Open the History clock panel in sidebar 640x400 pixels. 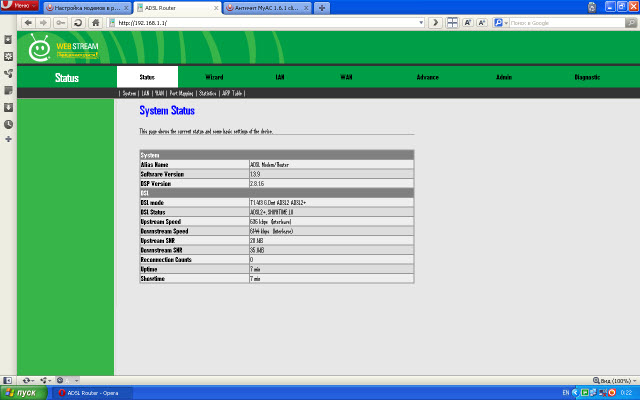[8, 124]
